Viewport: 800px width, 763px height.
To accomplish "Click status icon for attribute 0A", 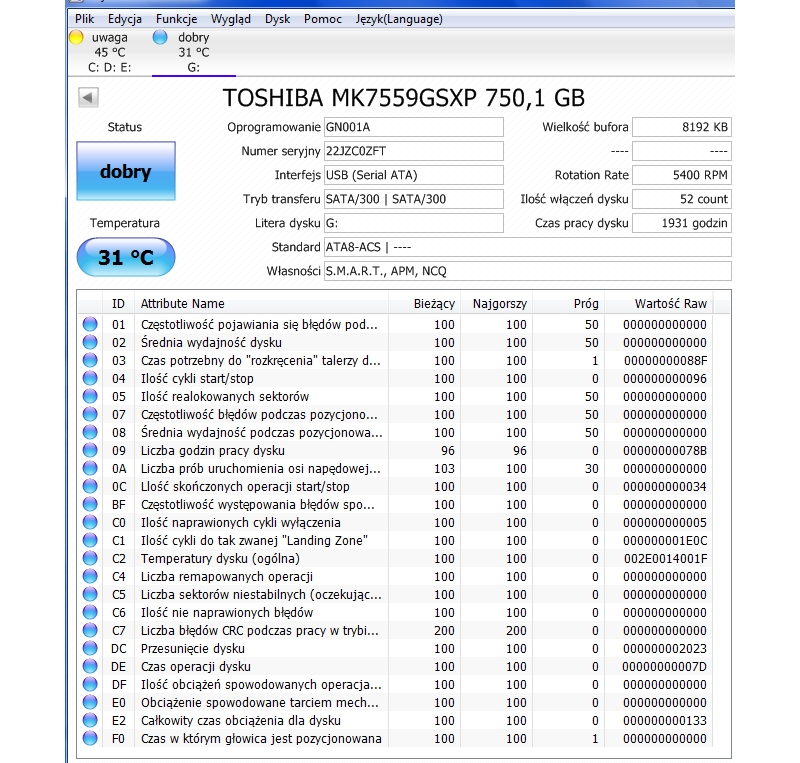I will click(x=90, y=468).
